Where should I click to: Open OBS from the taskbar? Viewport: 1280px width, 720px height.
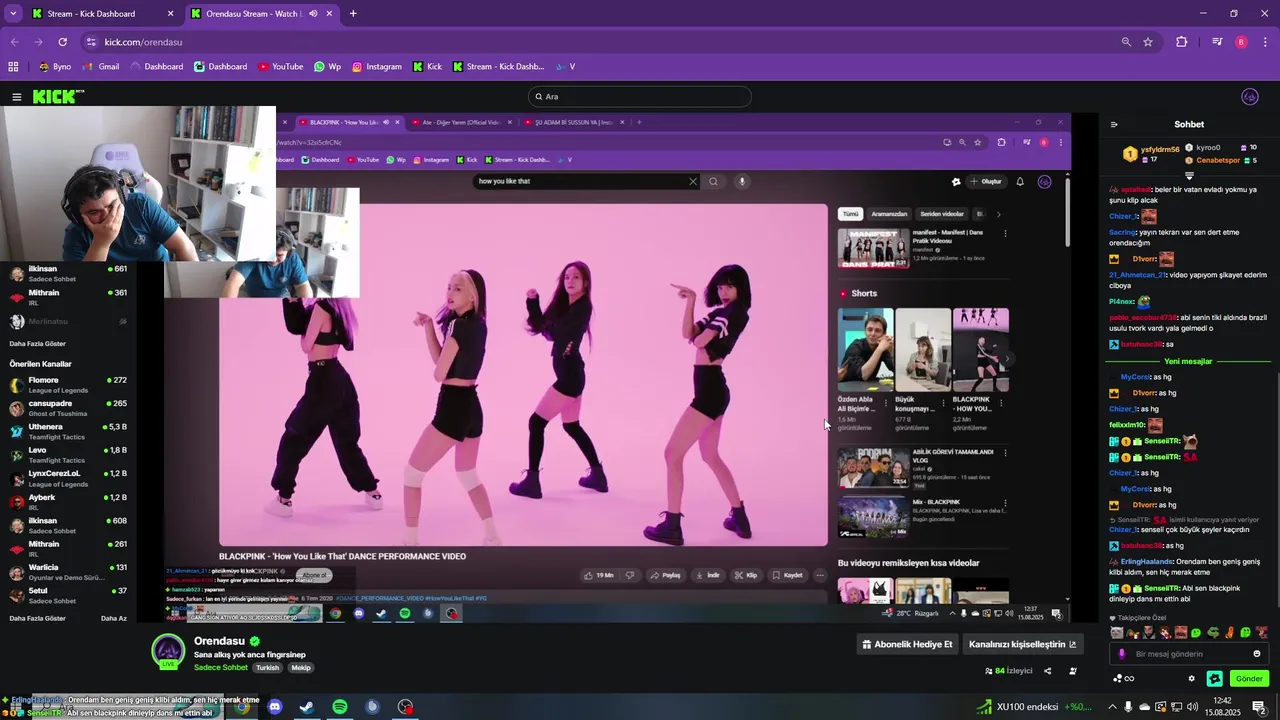[405, 707]
